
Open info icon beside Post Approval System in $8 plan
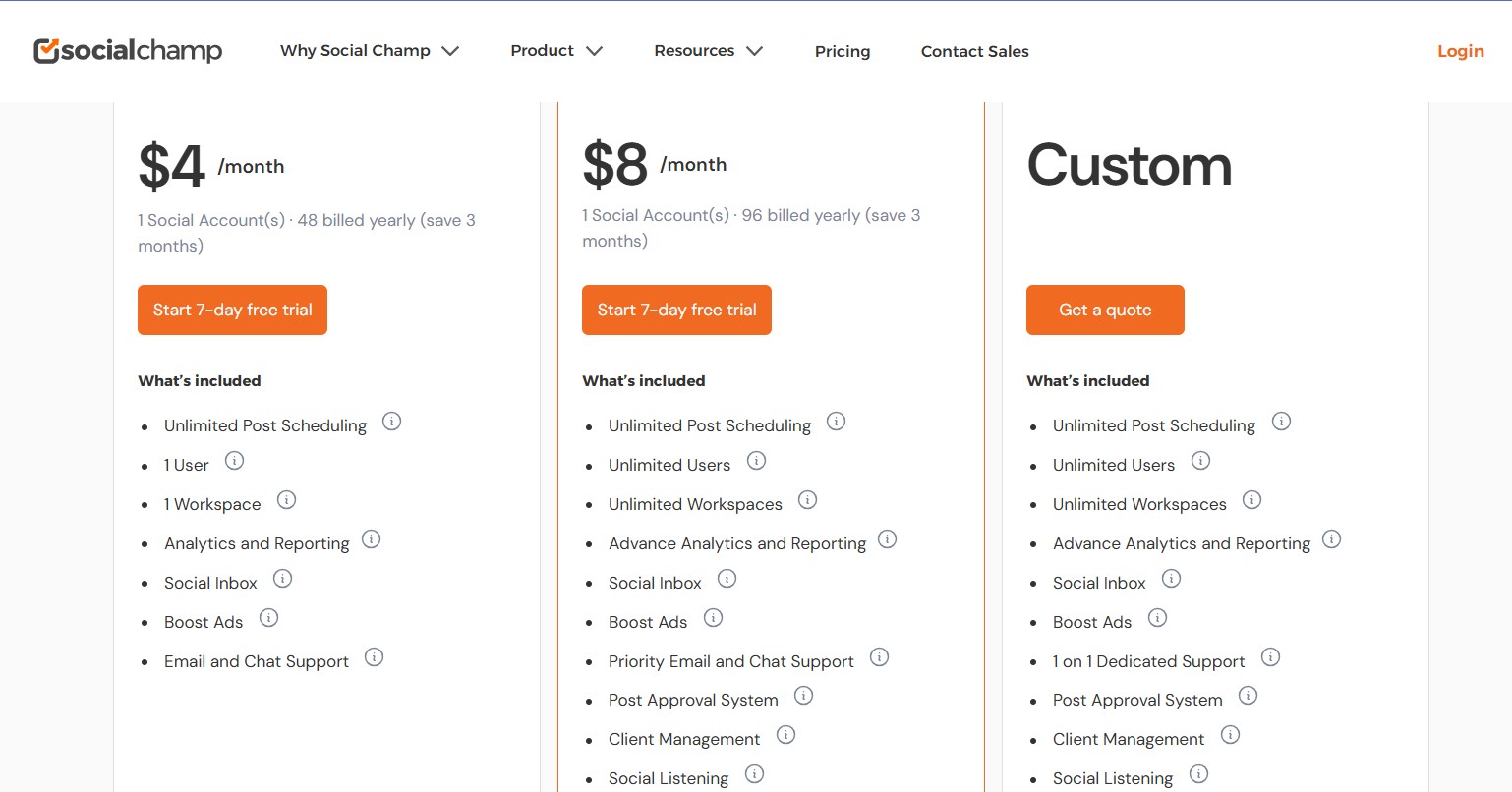pos(803,696)
